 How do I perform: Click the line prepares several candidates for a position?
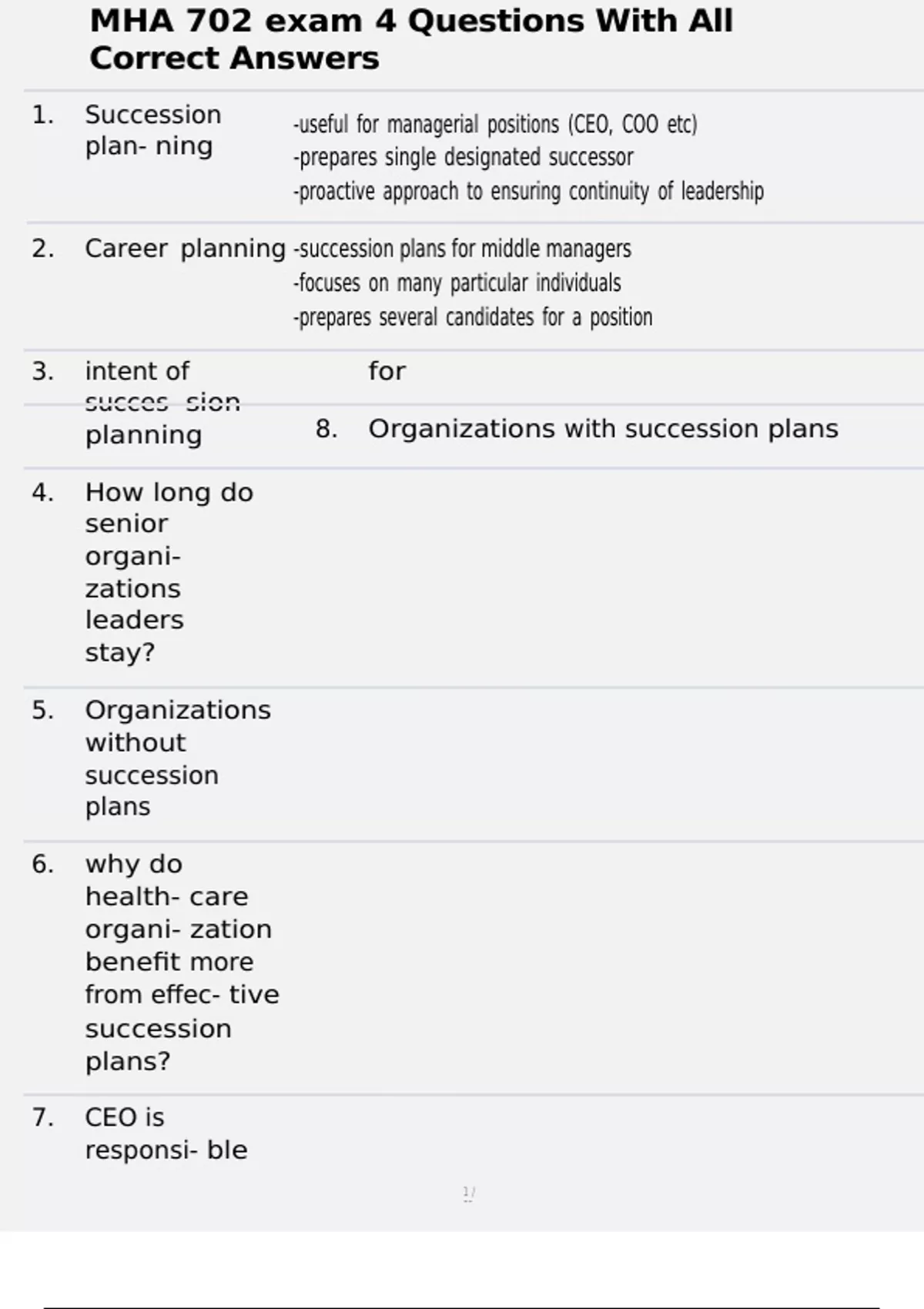tap(473, 316)
